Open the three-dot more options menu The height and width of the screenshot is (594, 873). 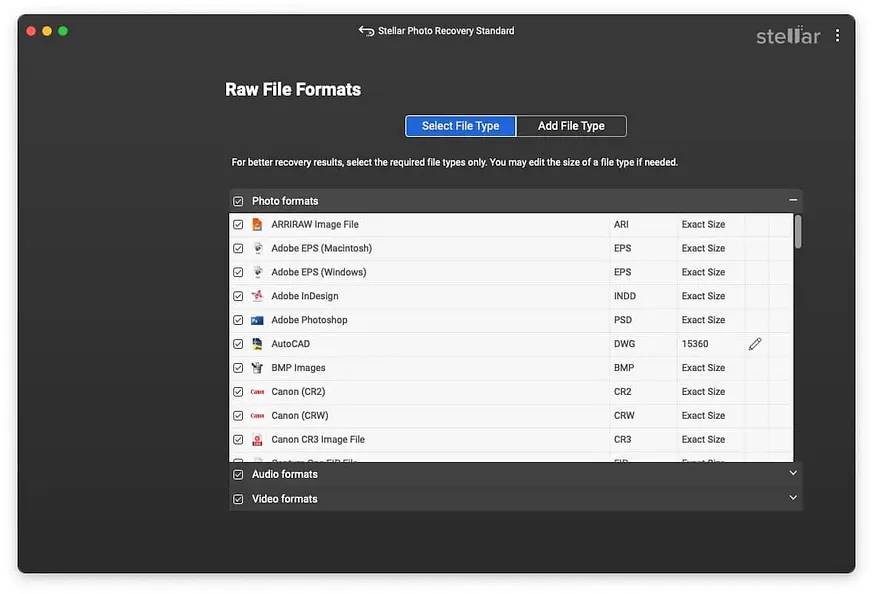pos(837,36)
